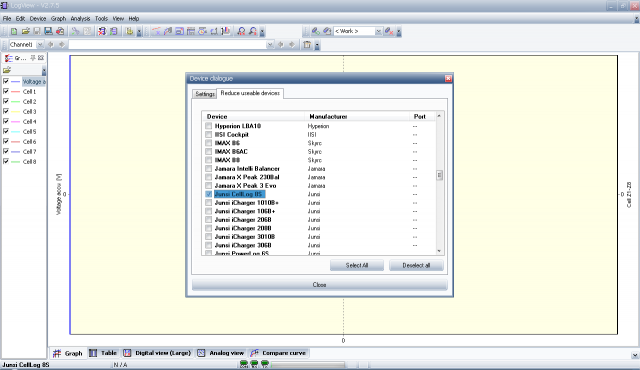Check the Jamara X Peak 3 Evo checkbox

point(209,186)
